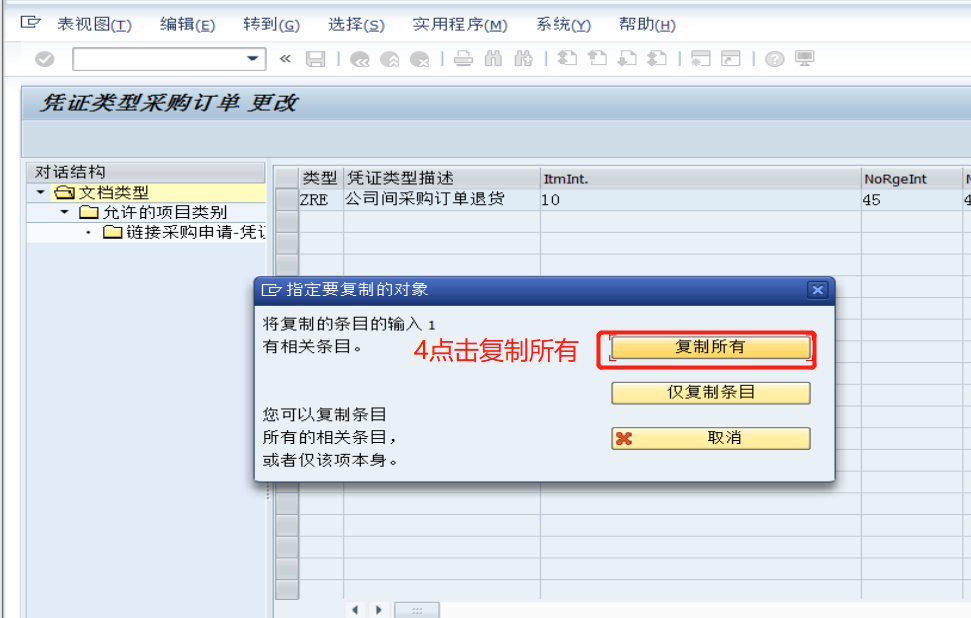Click the Find Next binoculars-plus icon
The width and height of the screenshot is (971, 618).
522,58
